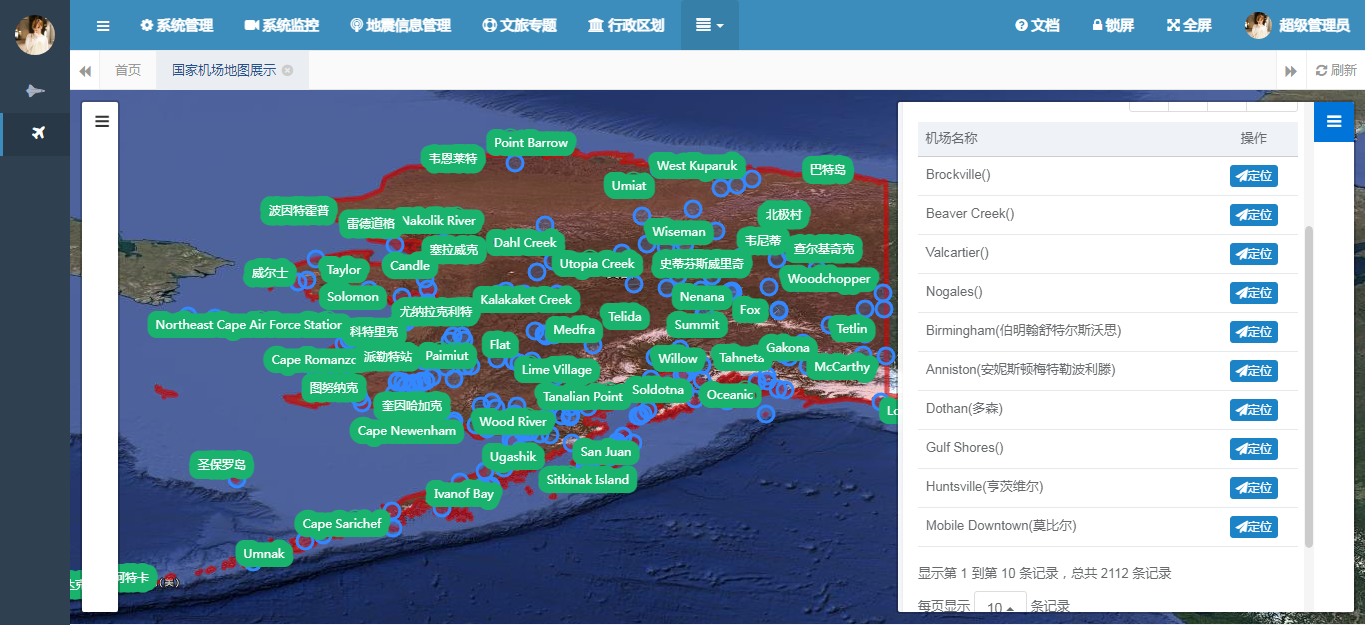The width and height of the screenshot is (1365, 625).
Task: Click the Cape Newenham map marker label
Action: 407,431
